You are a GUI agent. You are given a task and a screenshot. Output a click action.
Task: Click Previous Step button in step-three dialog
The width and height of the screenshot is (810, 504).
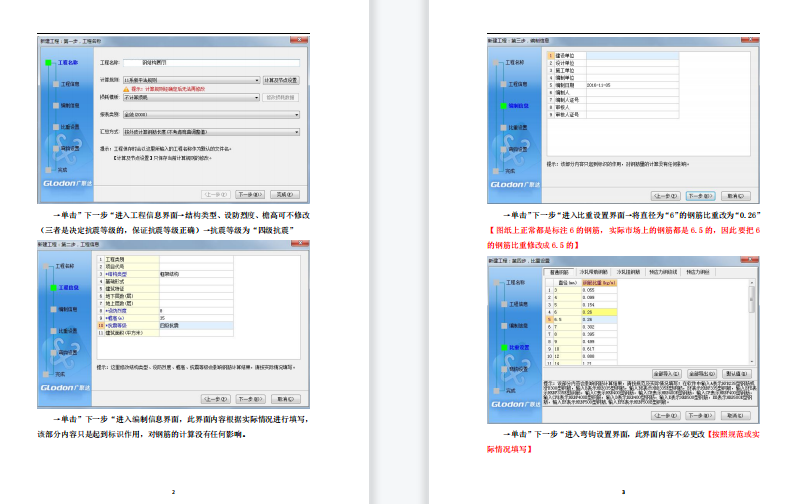[x=665, y=196]
